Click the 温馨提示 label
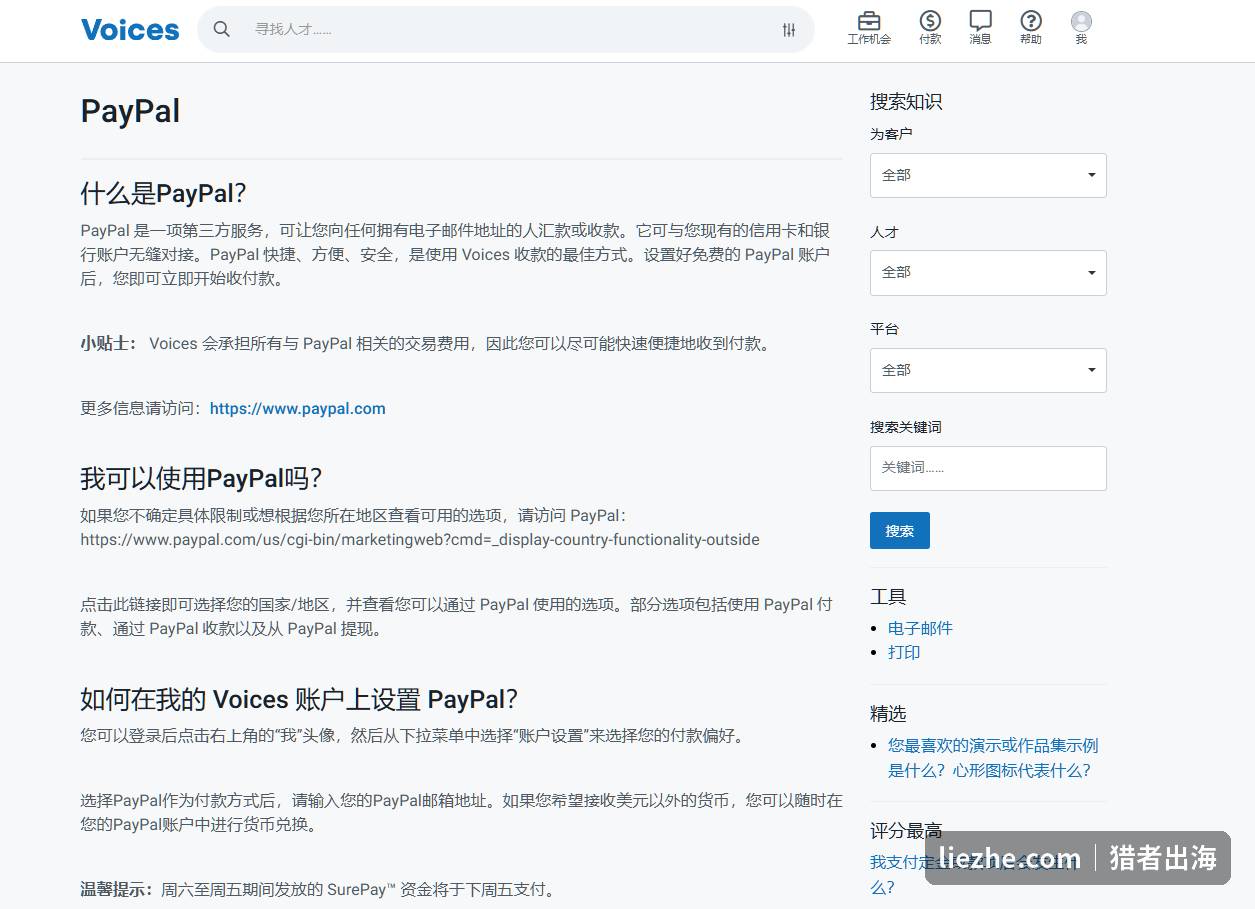1255x909 pixels. click(117, 889)
